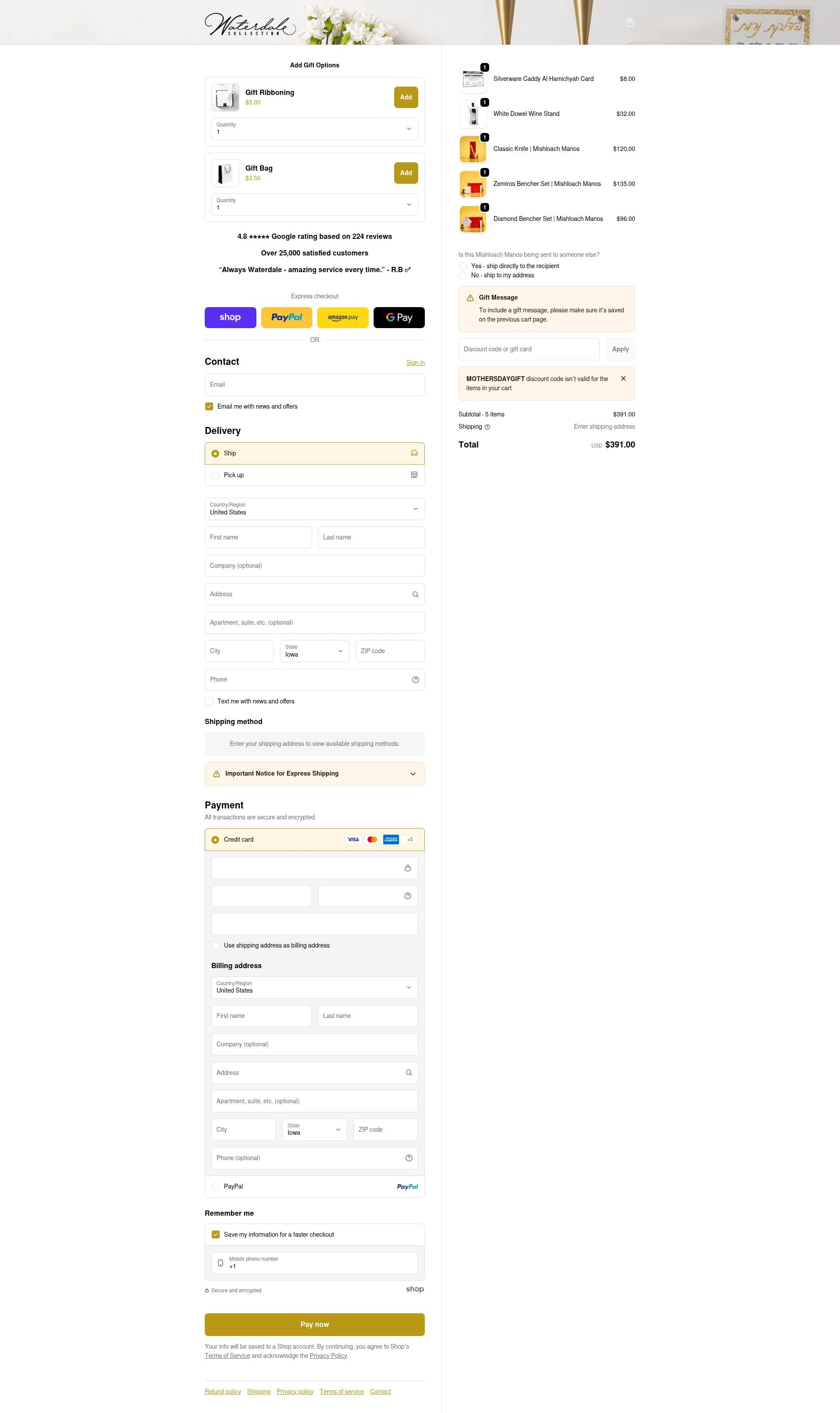Image resolution: width=840 pixels, height=1413 pixels.
Task: Click the truck icon on Ship option
Action: pos(414,453)
